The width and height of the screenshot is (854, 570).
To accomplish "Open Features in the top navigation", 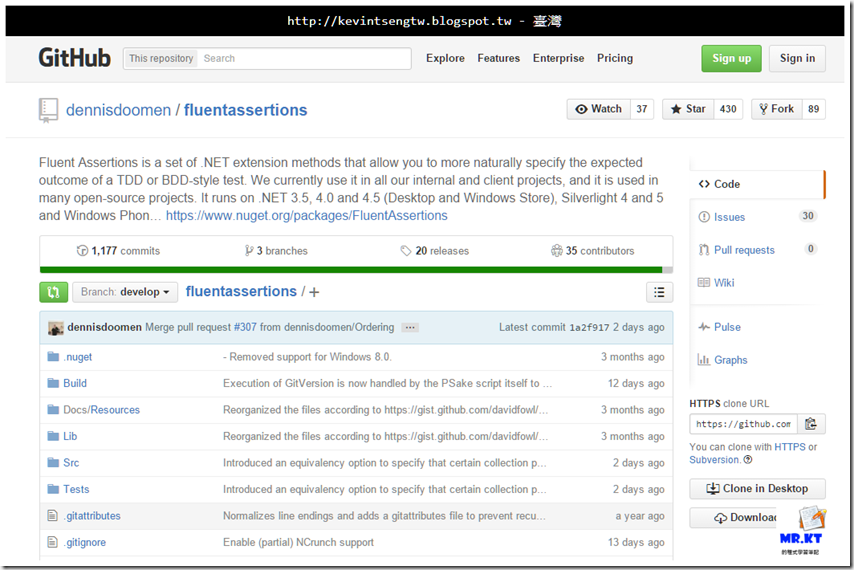I will click(x=498, y=58).
